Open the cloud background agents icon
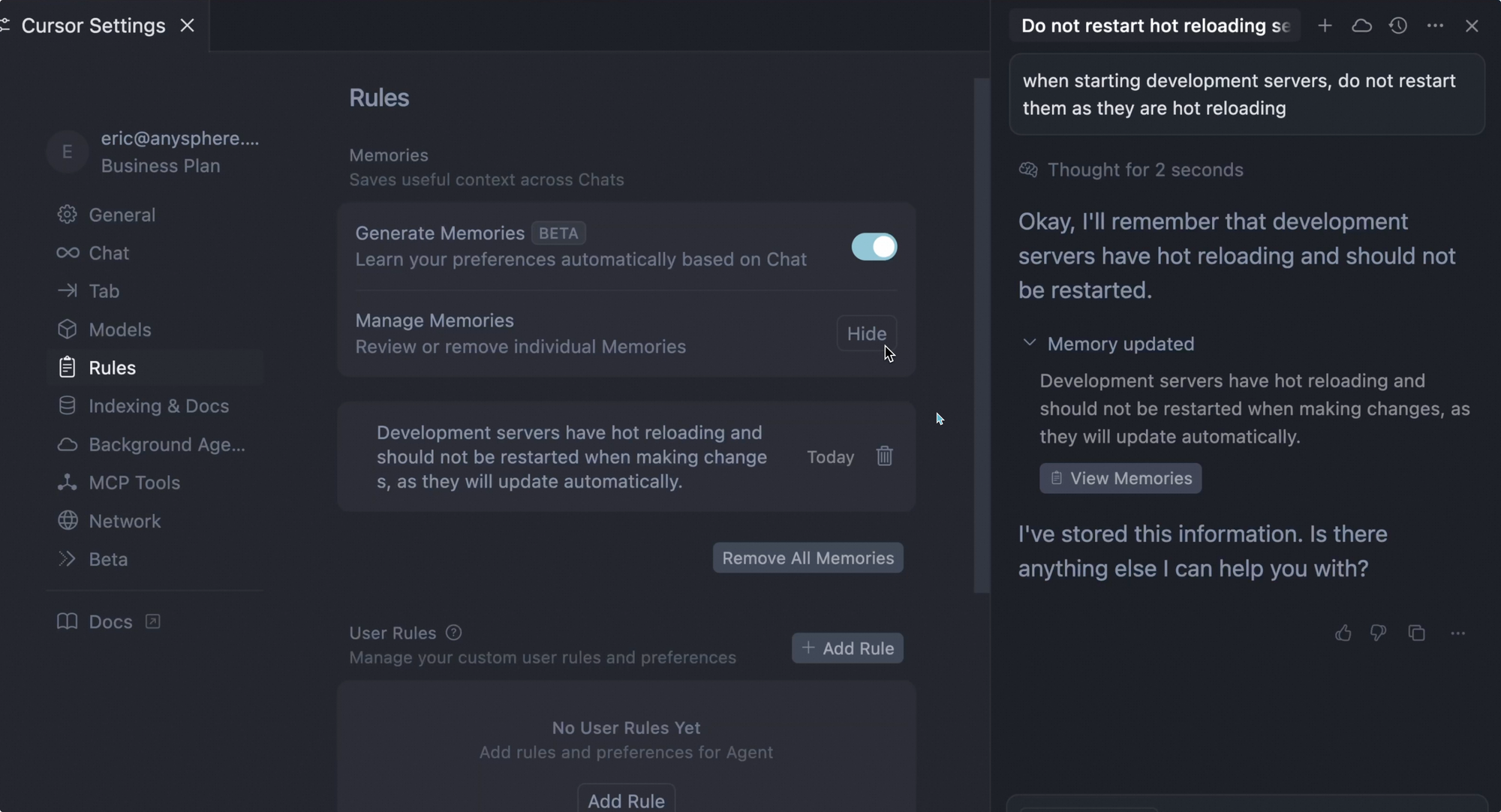Screen dimensions: 1501x812 point(1361,26)
